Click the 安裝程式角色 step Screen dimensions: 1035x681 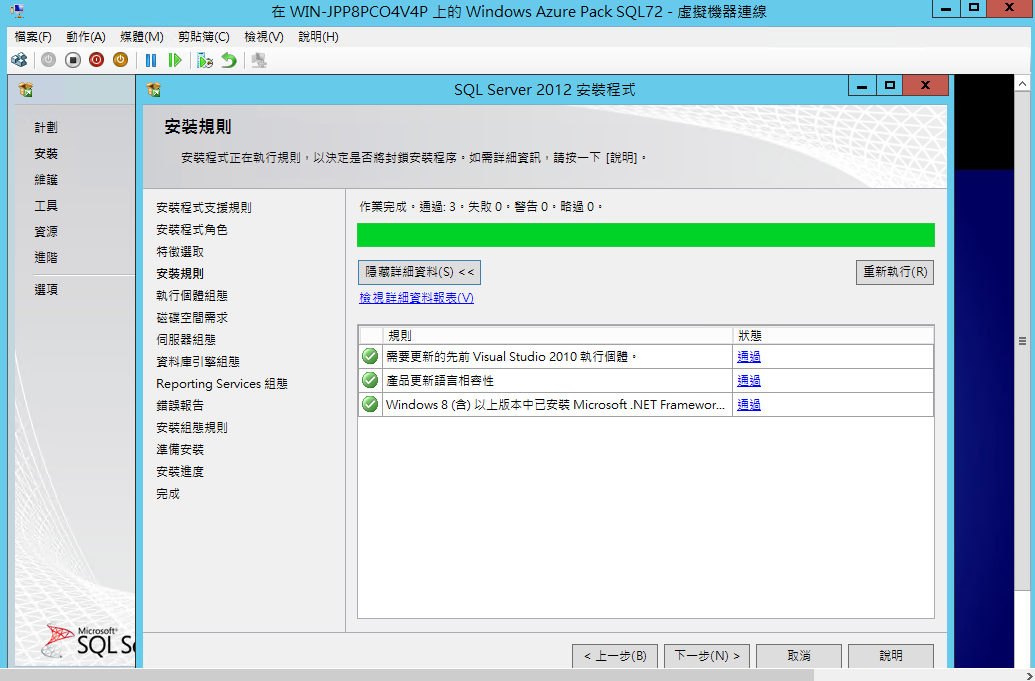click(x=192, y=230)
